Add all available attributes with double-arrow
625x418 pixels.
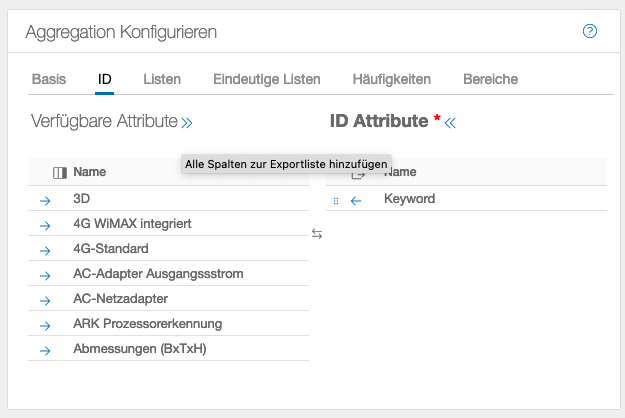point(187,122)
